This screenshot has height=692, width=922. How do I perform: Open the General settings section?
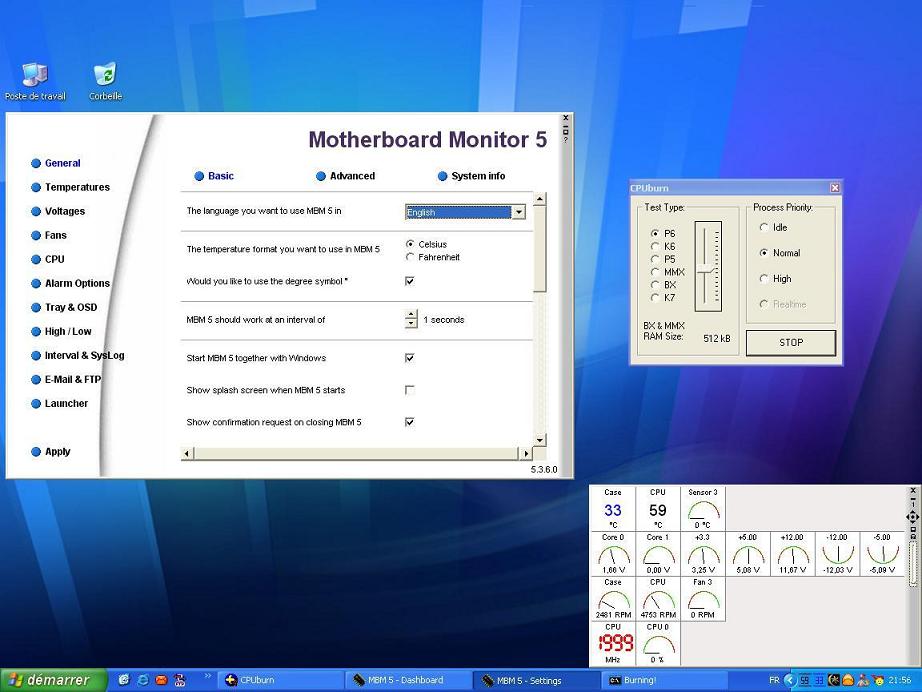click(56, 163)
